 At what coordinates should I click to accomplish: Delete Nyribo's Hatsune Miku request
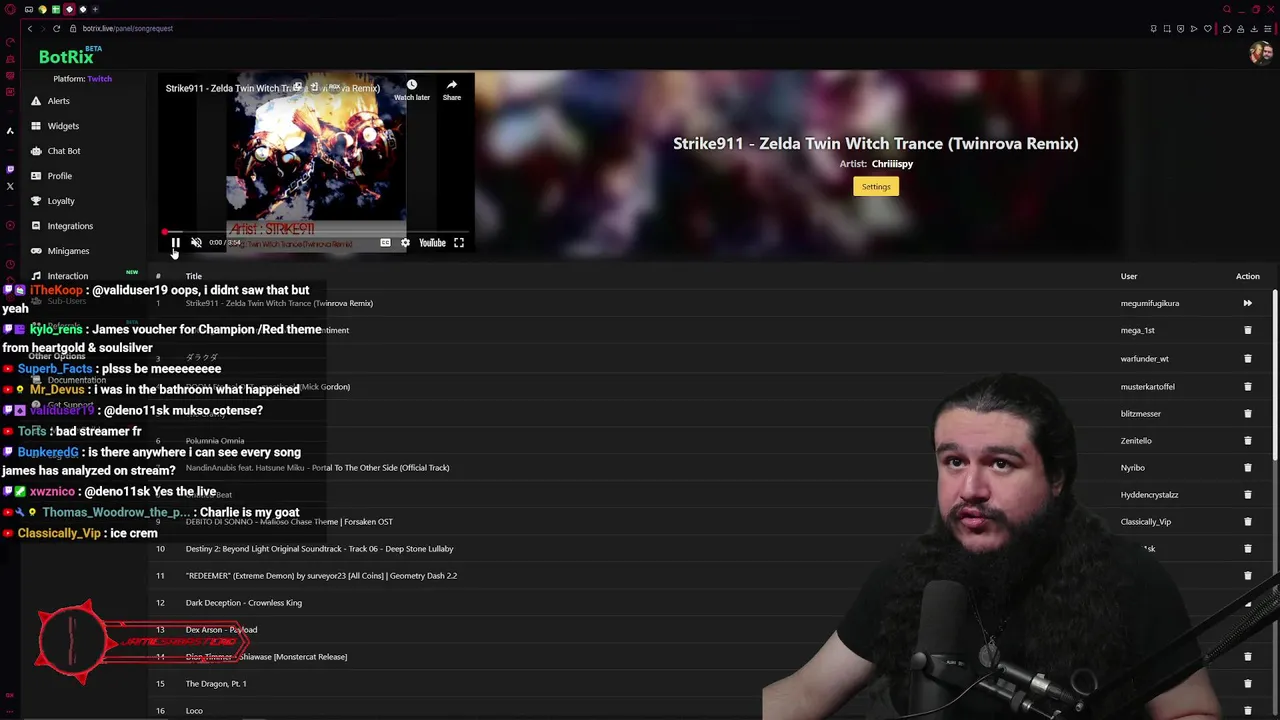1247,467
